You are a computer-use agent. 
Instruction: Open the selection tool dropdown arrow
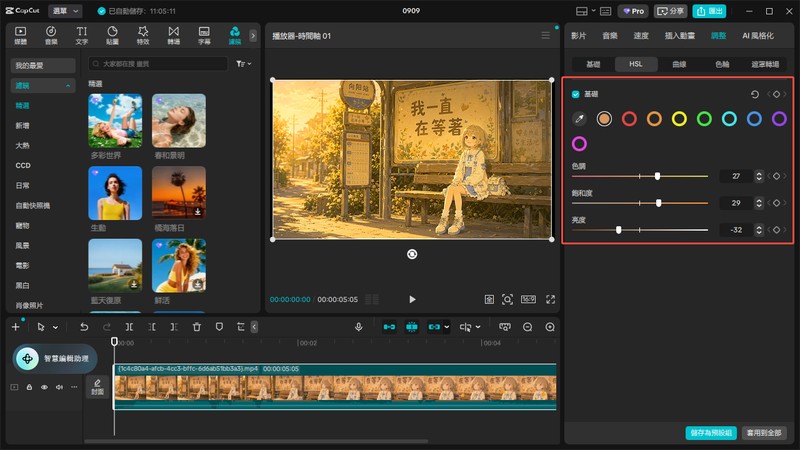55,328
